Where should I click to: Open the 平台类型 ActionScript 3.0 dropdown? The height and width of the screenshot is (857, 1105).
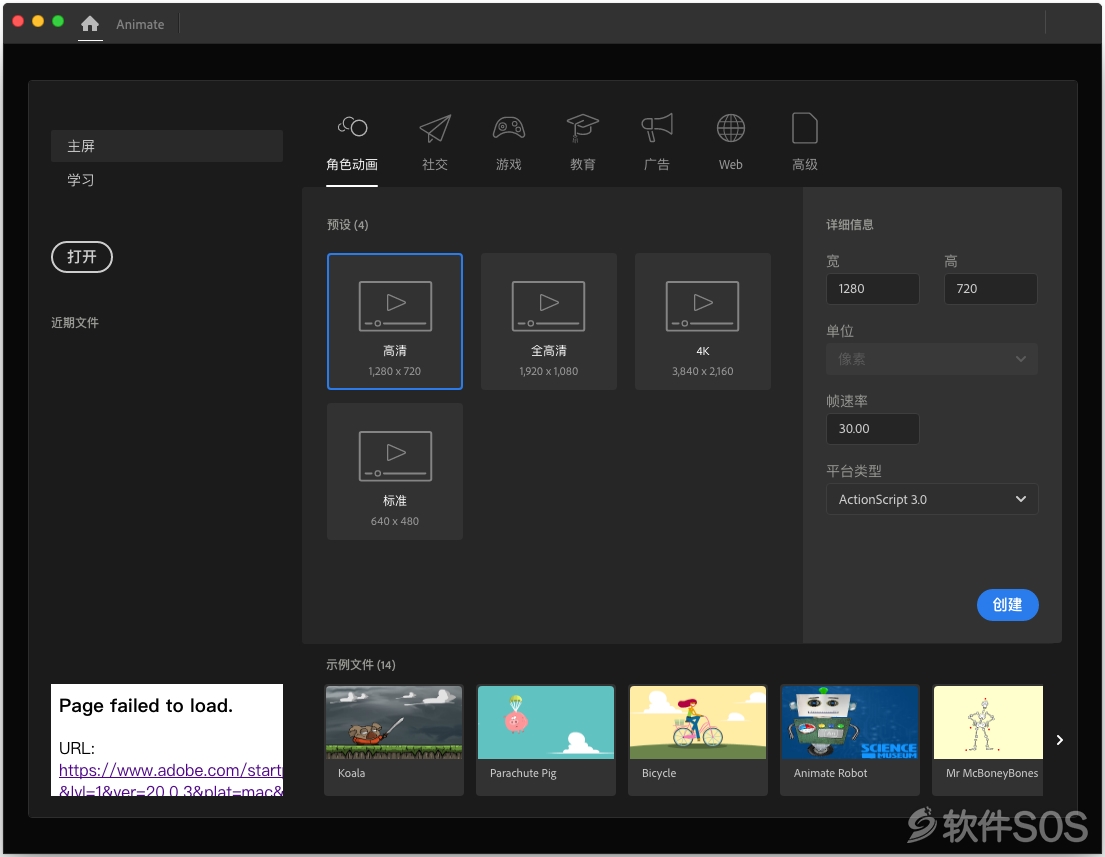point(932,499)
